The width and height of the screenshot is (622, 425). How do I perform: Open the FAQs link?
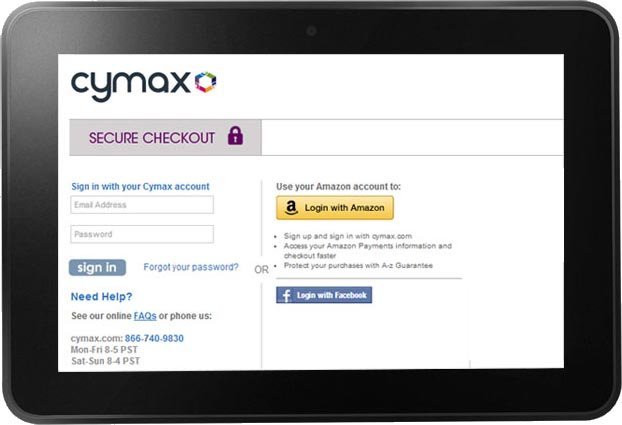click(145, 316)
